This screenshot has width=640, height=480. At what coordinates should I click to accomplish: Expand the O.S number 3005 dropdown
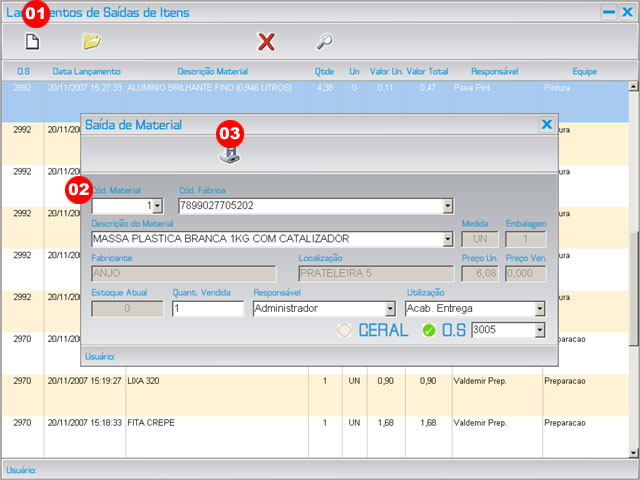(540, 330)
